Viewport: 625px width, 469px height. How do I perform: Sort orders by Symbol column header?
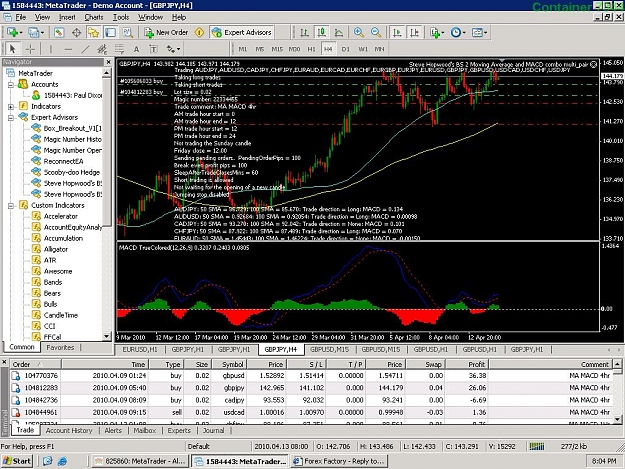pos(229,365)
